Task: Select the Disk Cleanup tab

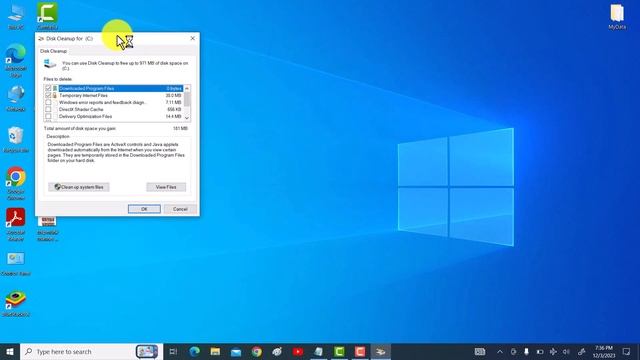Action: tap(53, 51)
